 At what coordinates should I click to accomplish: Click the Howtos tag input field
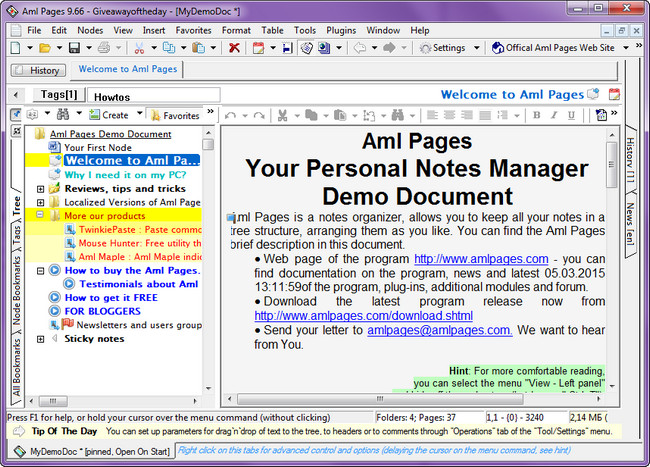click(x=154, y=97)
